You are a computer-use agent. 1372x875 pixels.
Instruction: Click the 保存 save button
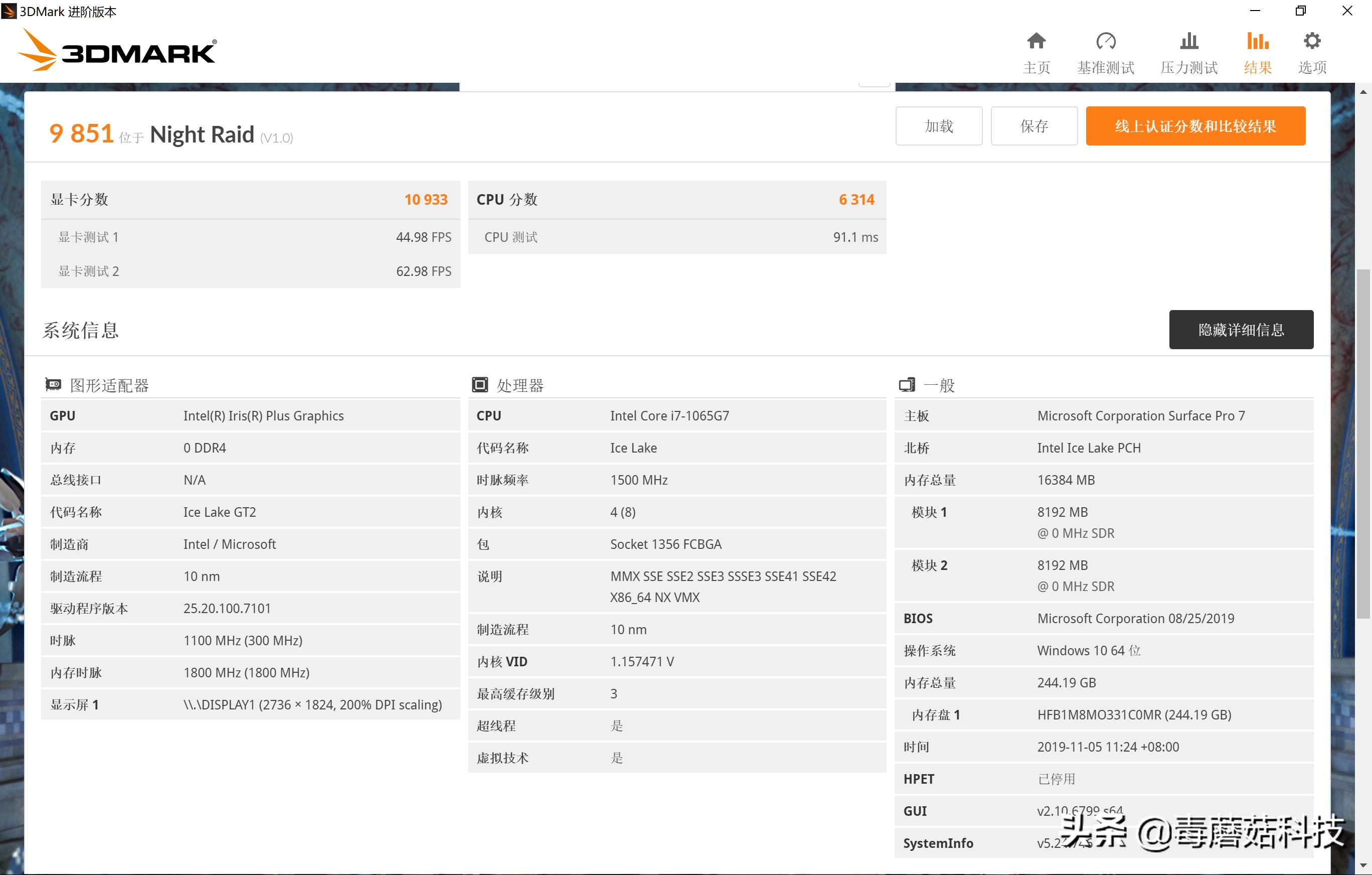click(1034, 125)
